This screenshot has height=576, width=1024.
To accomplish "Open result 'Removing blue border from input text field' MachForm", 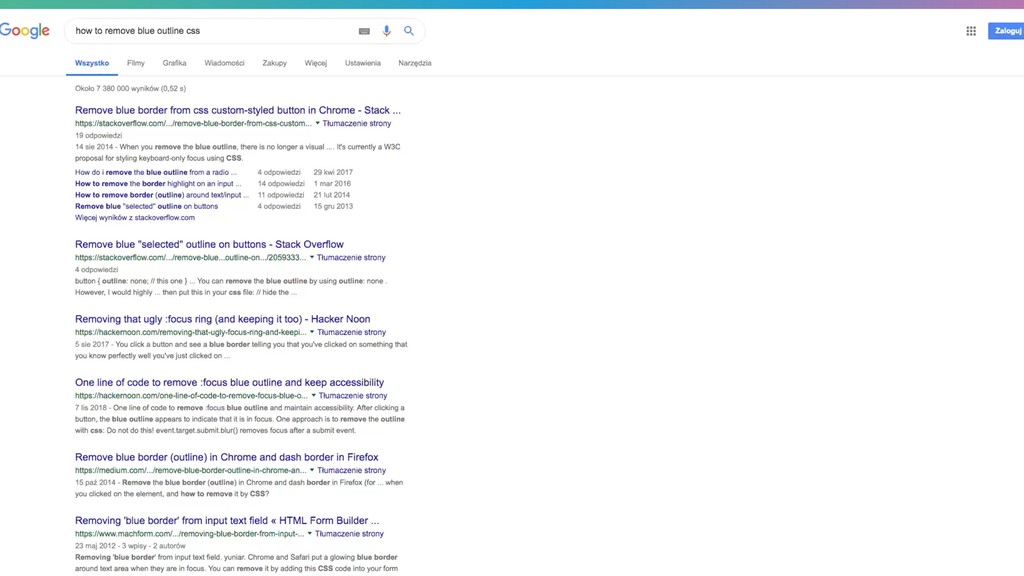I will pos(227,520).
